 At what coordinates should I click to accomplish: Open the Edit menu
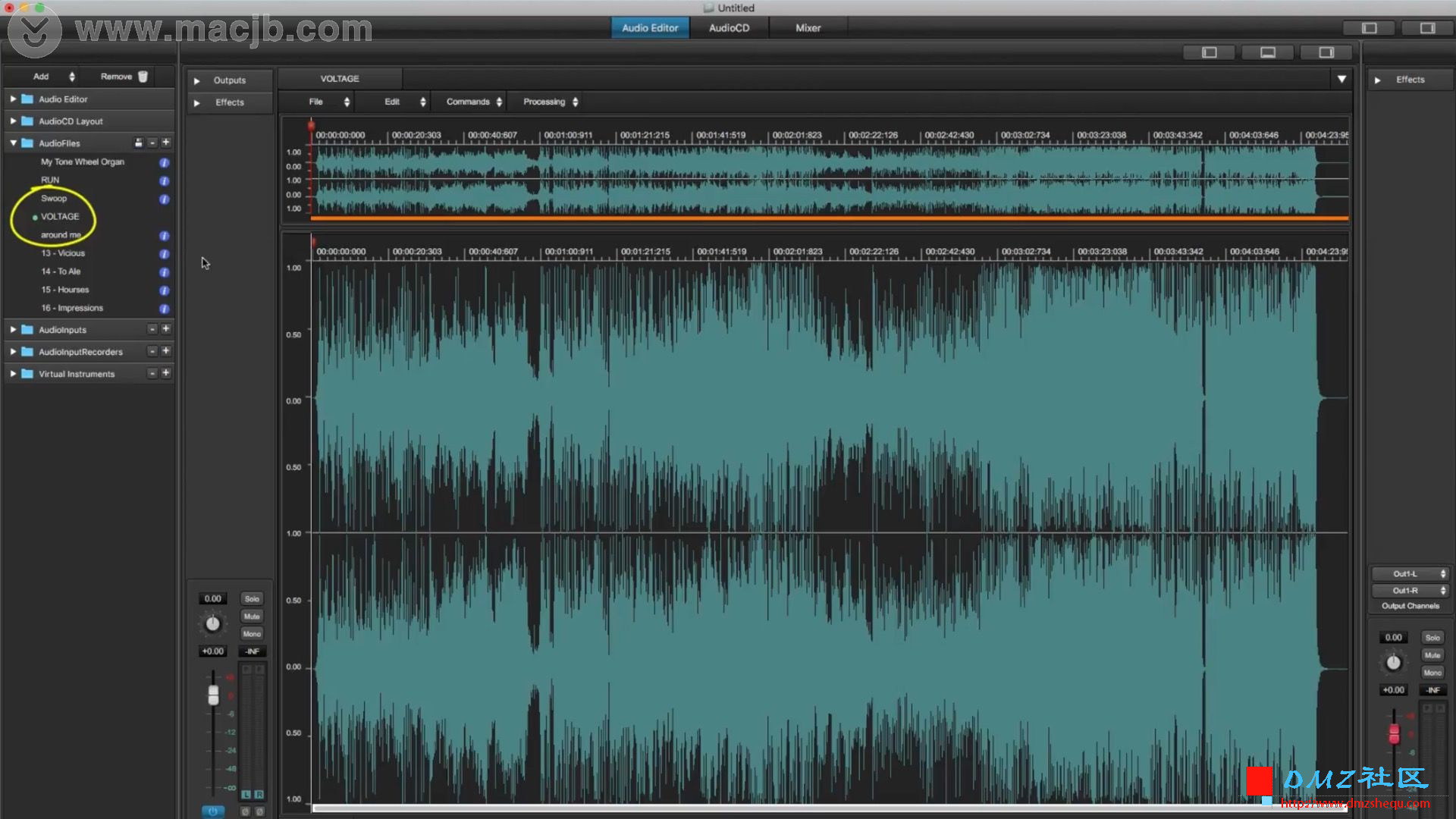[x=405, y=102]
